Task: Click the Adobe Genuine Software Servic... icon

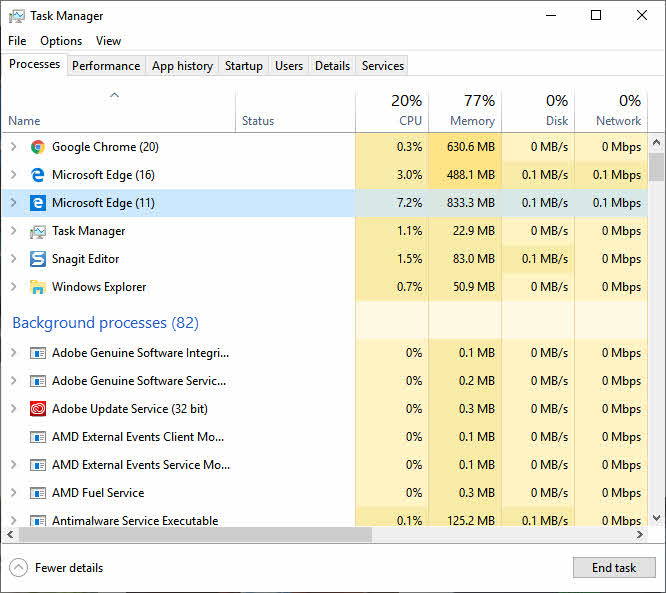Action: click(x=38, y=381)
